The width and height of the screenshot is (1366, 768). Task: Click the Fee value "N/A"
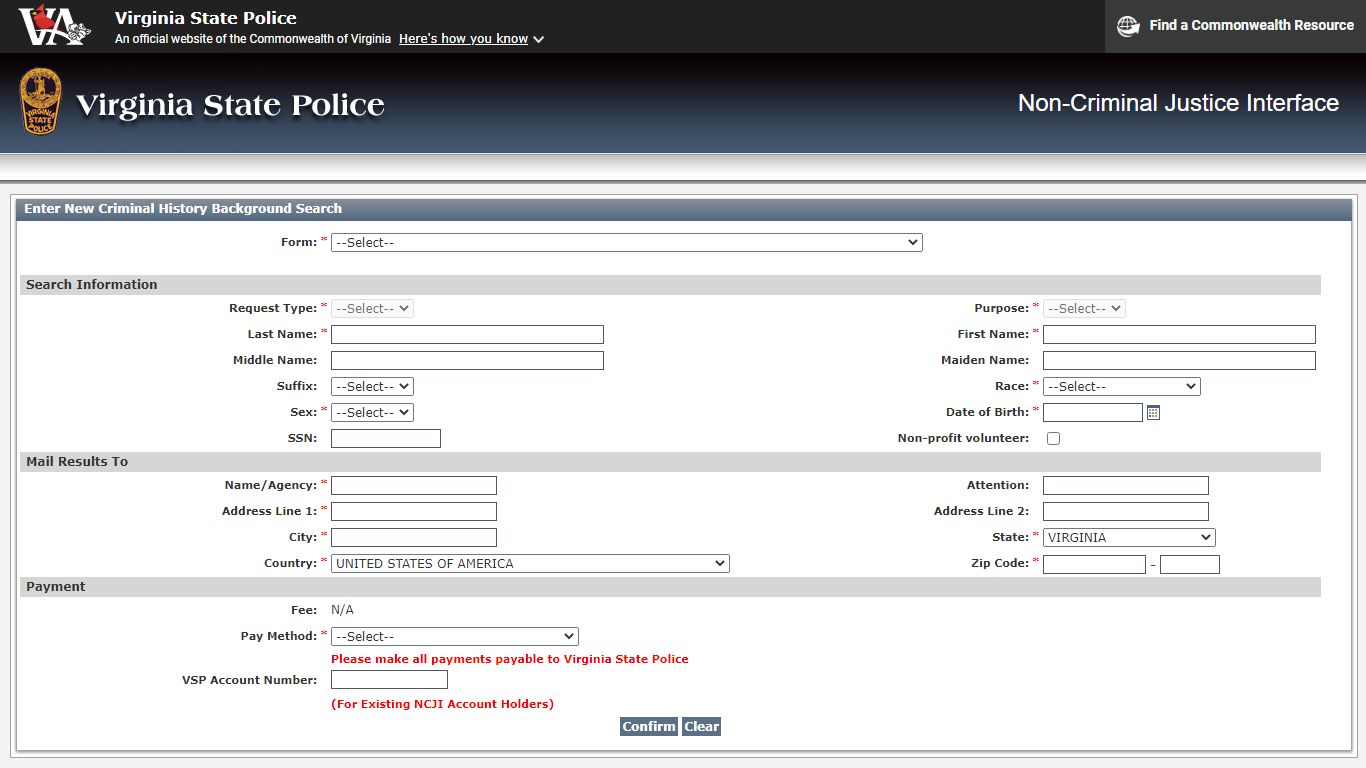coord(342,610)
